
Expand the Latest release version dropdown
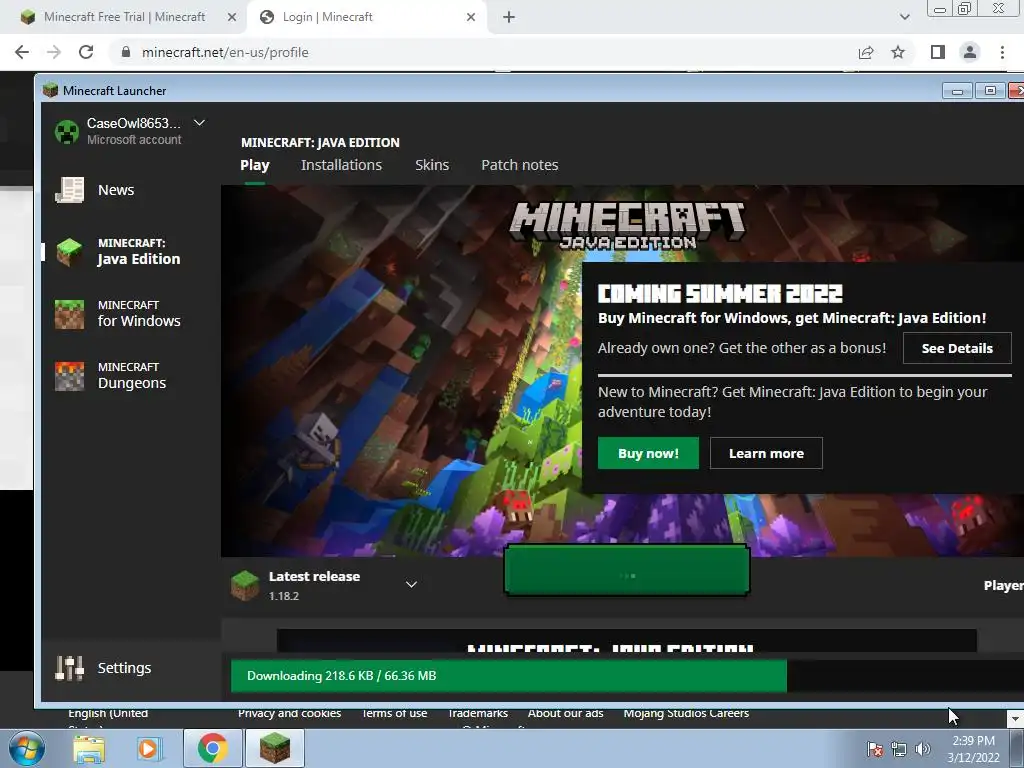[x=411, y=584]
